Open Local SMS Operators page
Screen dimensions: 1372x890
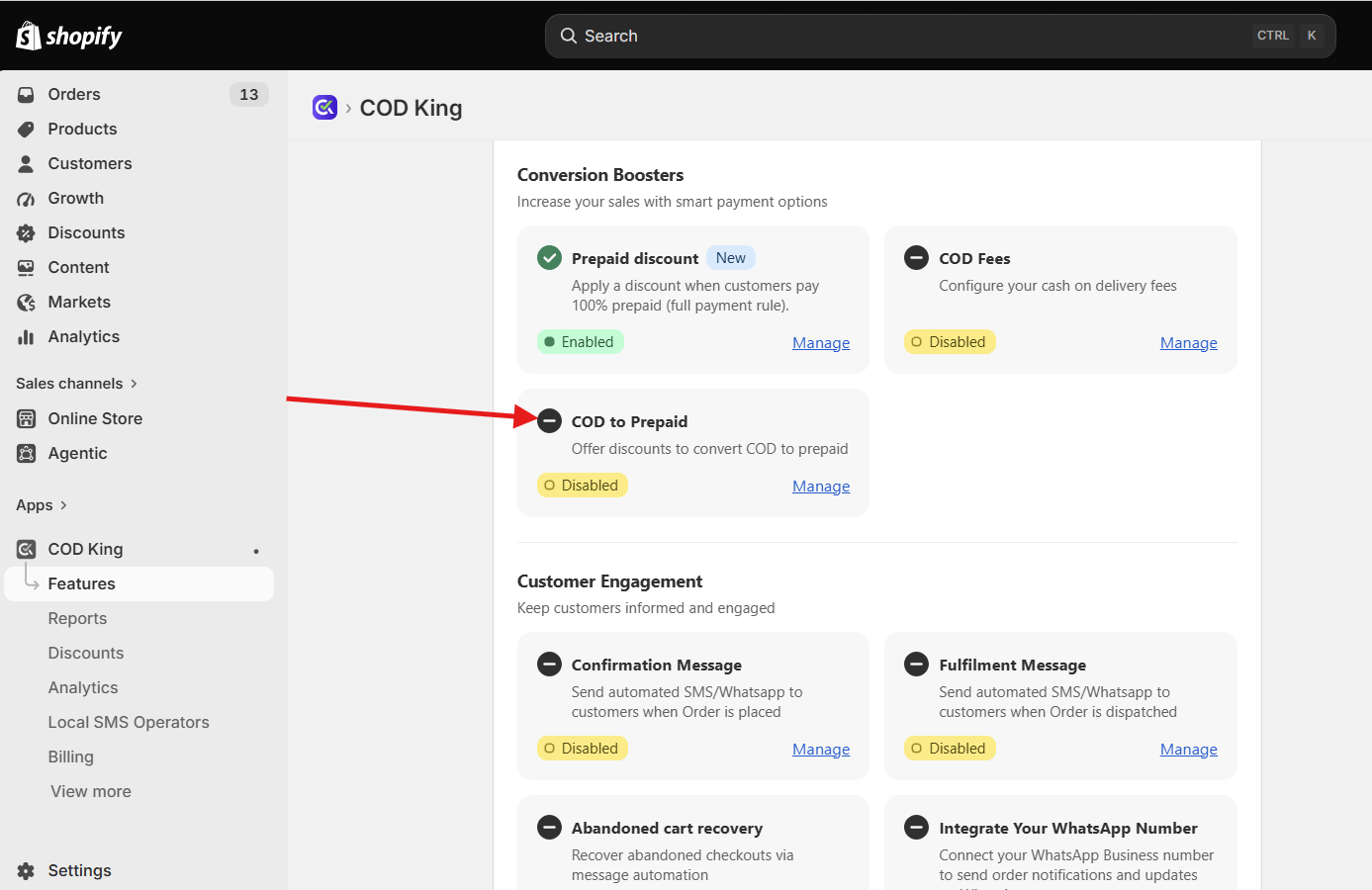point(129,722)
